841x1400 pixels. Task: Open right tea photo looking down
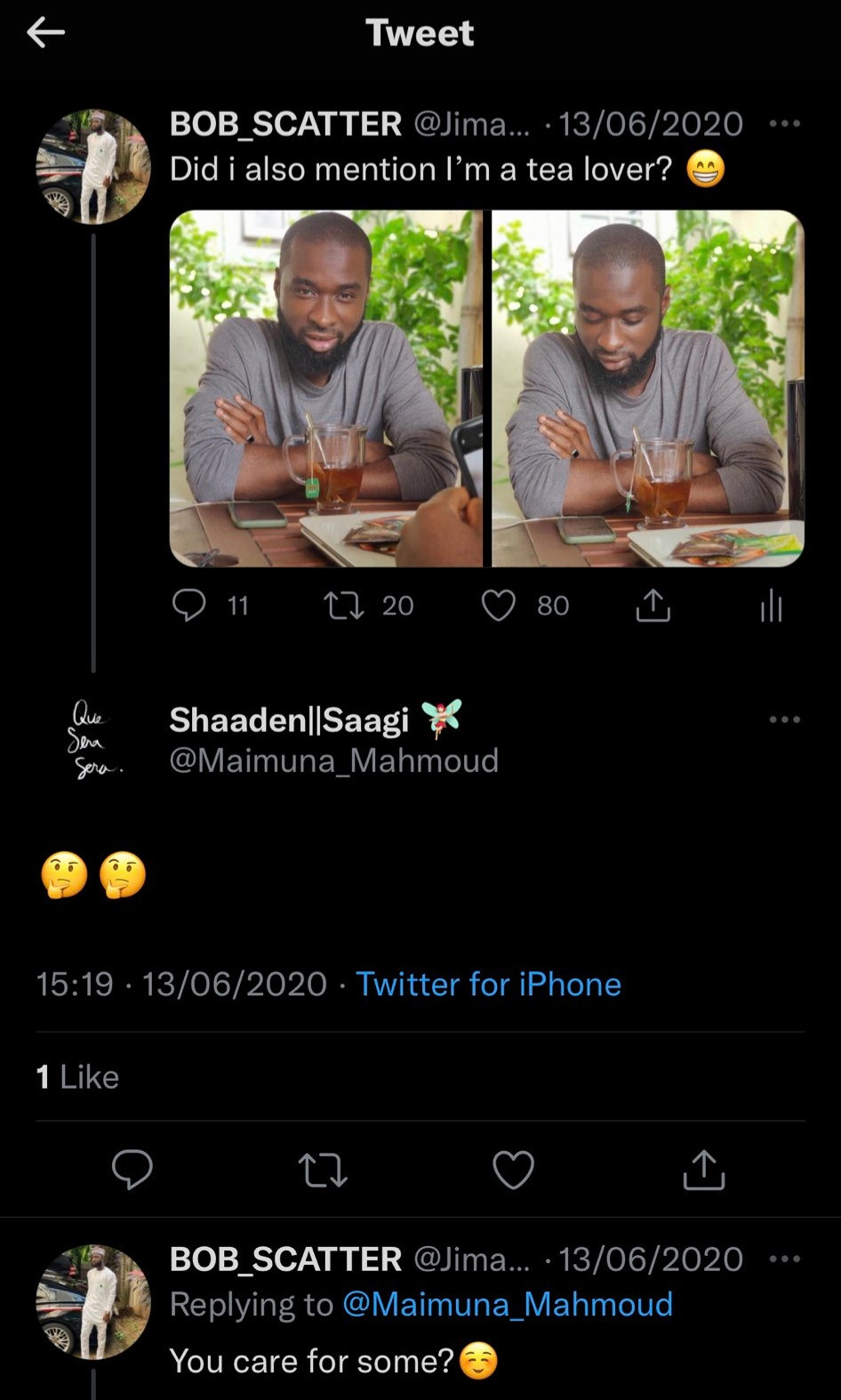tap(648, 388)
